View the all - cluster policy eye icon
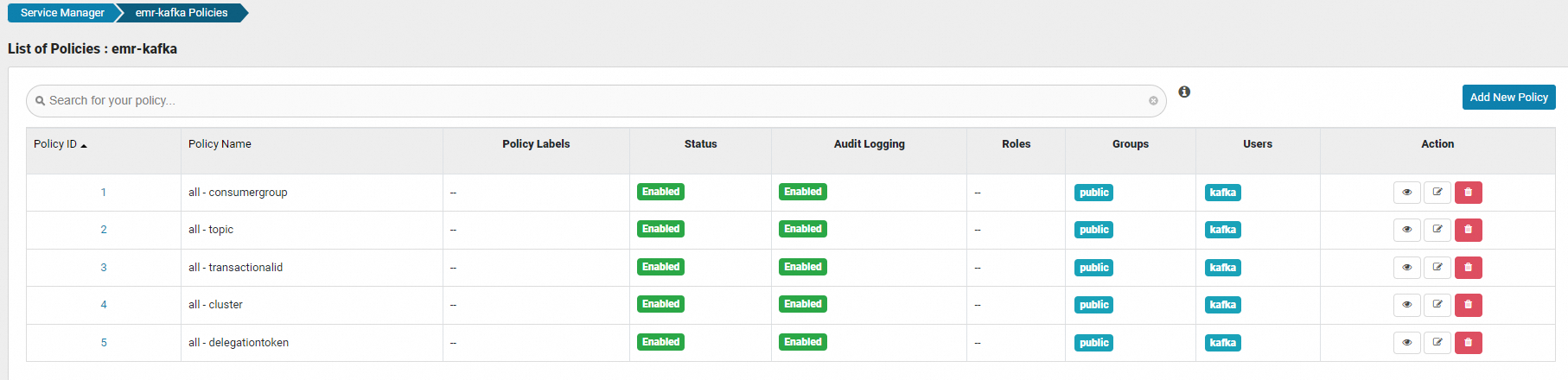This screenshot has height=380, width=1568. coord(1406,305)
